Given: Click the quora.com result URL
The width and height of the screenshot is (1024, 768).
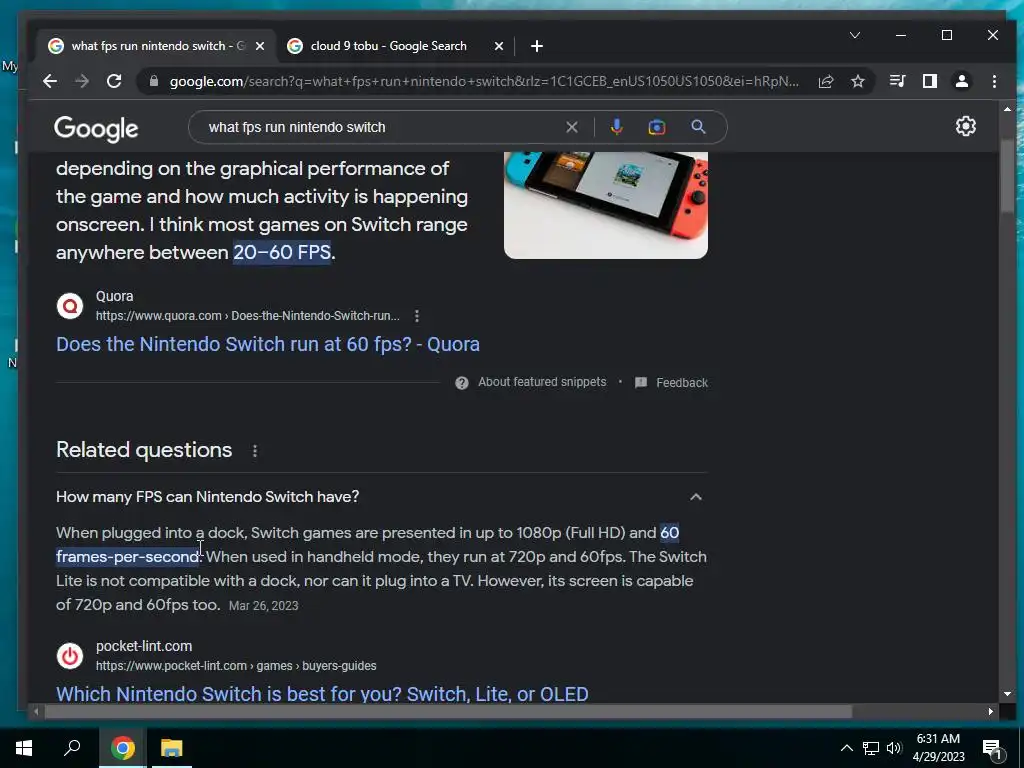Looking at the screenshot, I should pyautogui.click(x=248, y=316).
